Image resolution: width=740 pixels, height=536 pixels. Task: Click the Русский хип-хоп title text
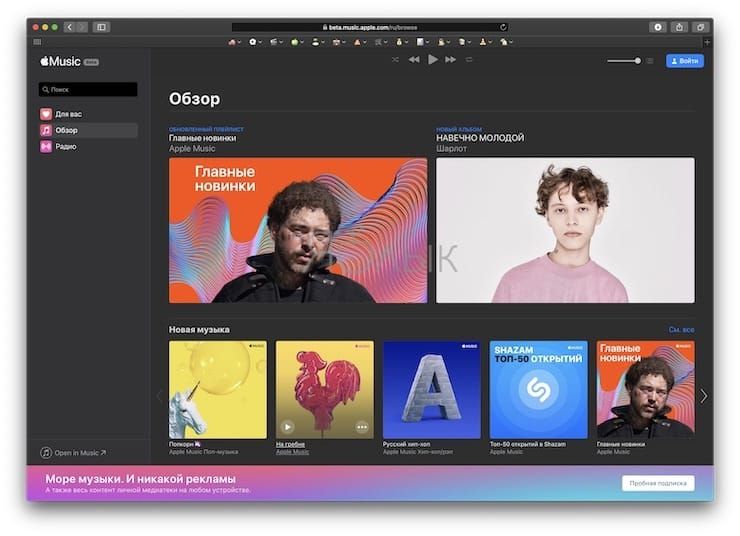coord(406,444)
